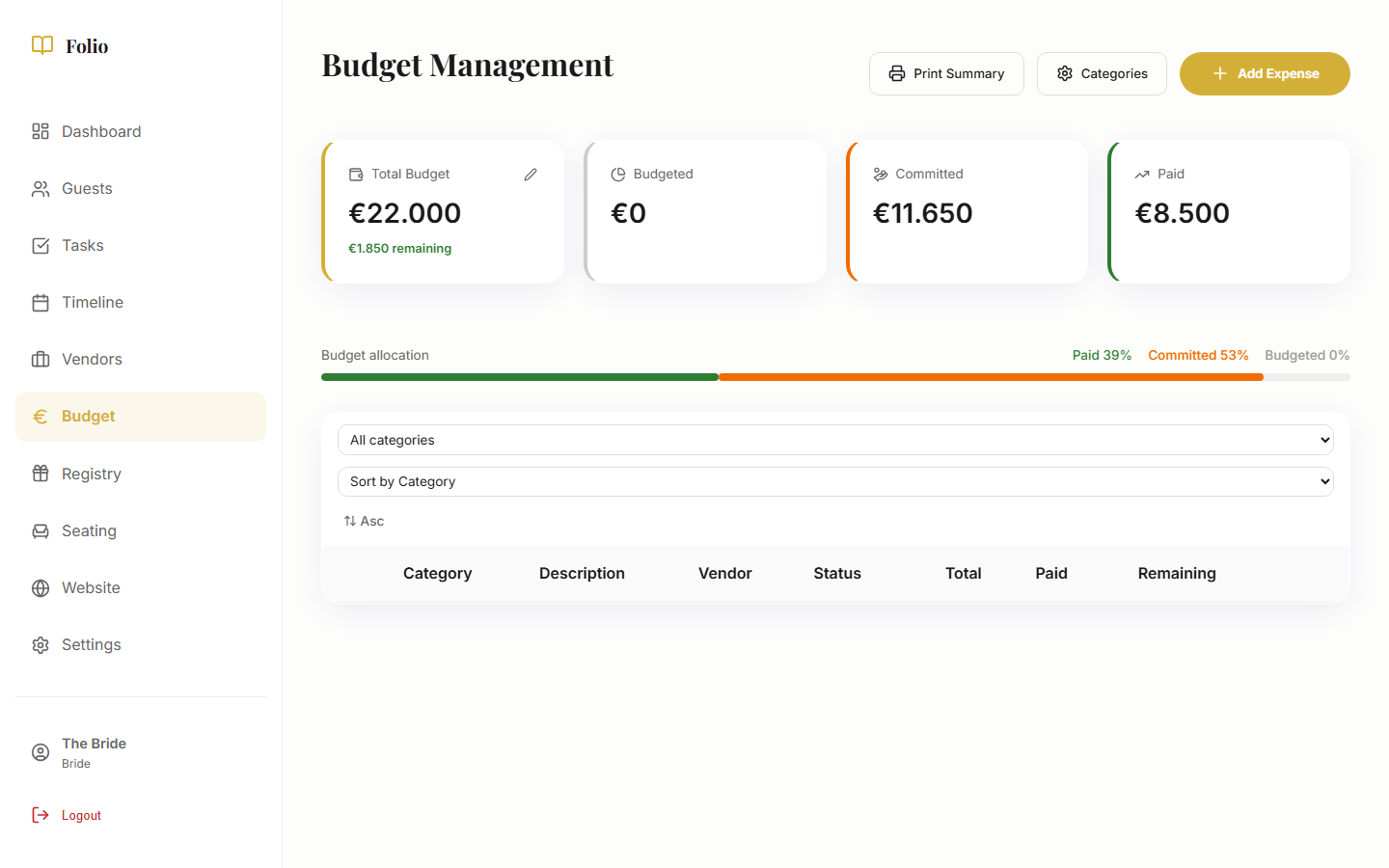Screen dimensions: 1389x868
Task: Click the gear icon in Categories button
Action: tap(1065, 74)
